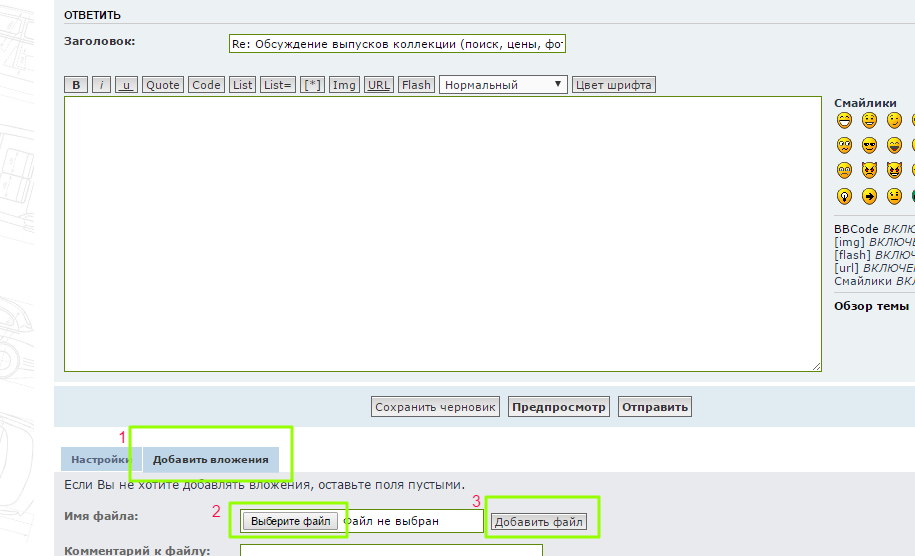915x556 pixels.
Task: Insert the shocked wide-eyed smiley
Action: pyautogui.click(x=844, y=145)
